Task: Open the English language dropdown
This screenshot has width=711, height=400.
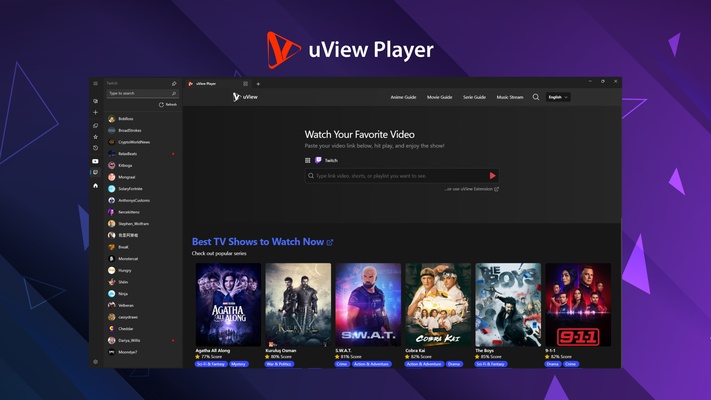Action: pyautogui.click(x=558, y=97)
